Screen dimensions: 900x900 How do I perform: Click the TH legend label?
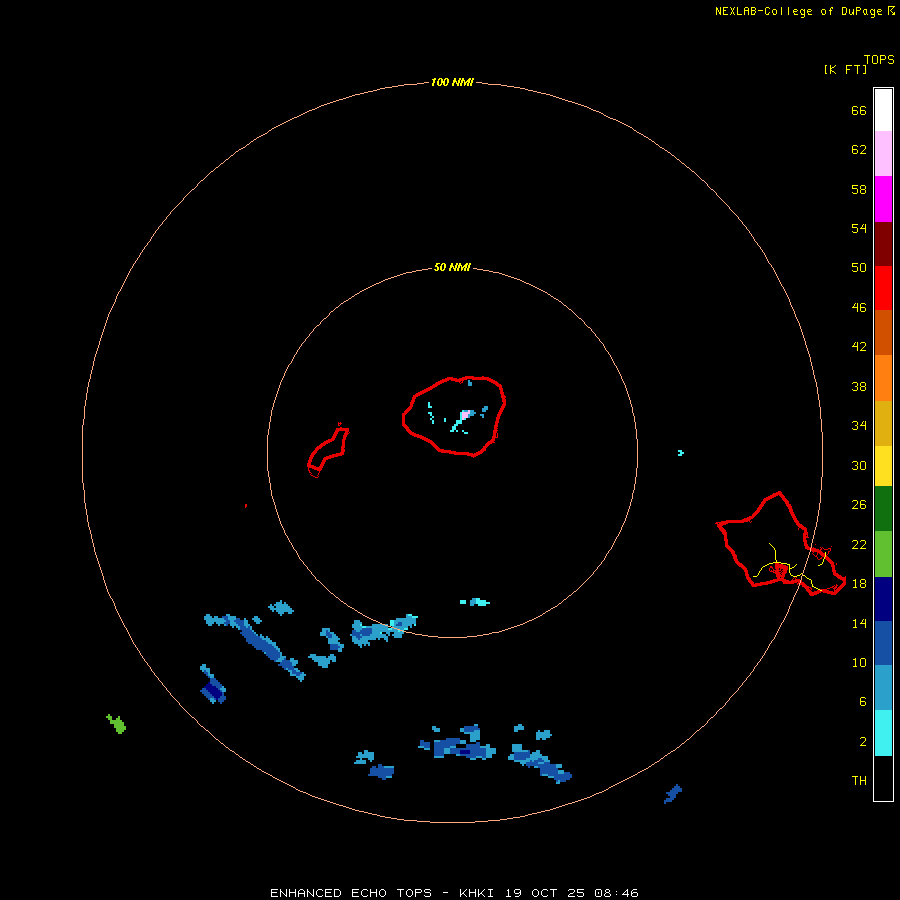(859, 781)
